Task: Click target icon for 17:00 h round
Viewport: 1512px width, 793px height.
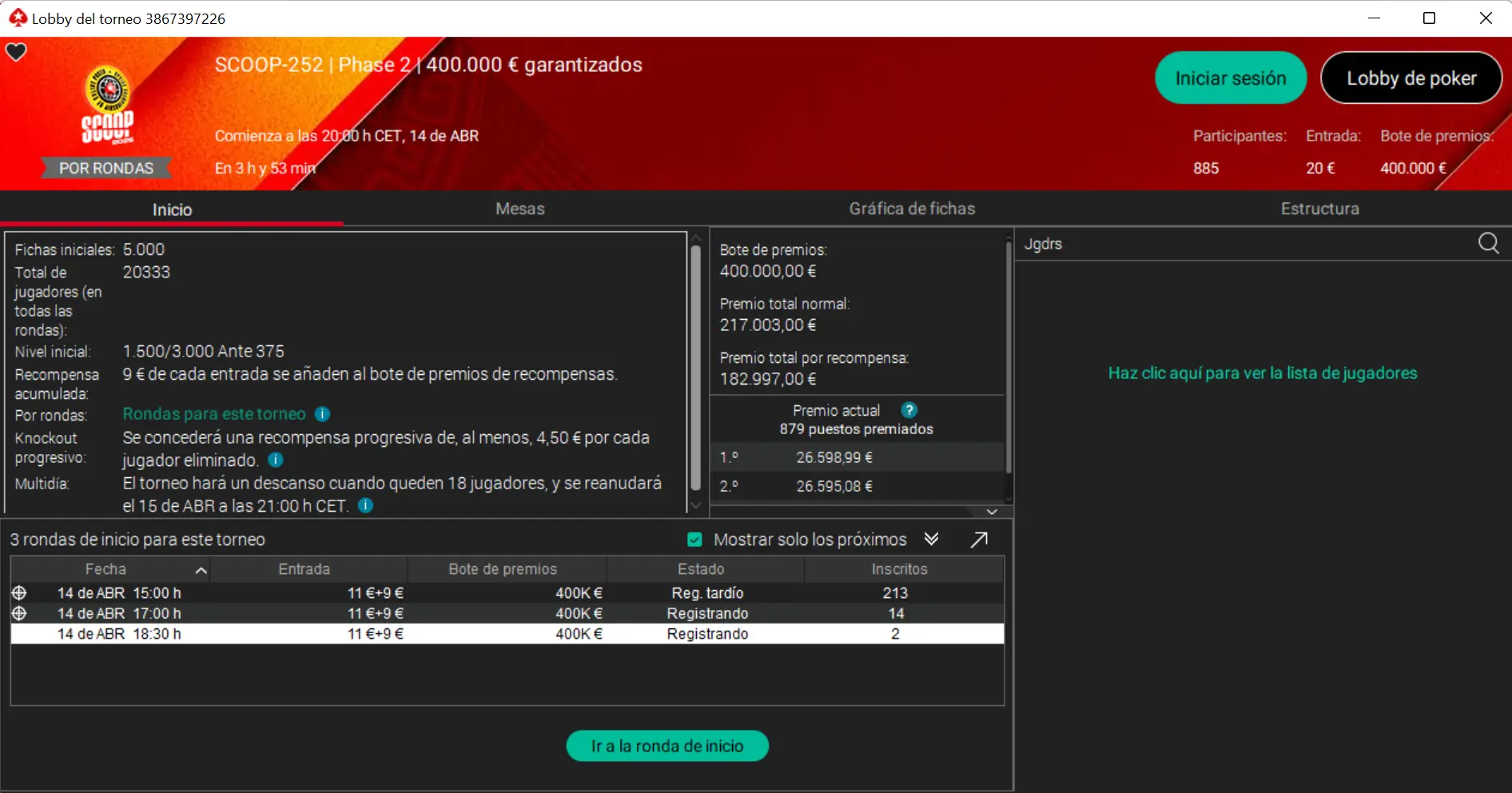Action: click(19, 613)
